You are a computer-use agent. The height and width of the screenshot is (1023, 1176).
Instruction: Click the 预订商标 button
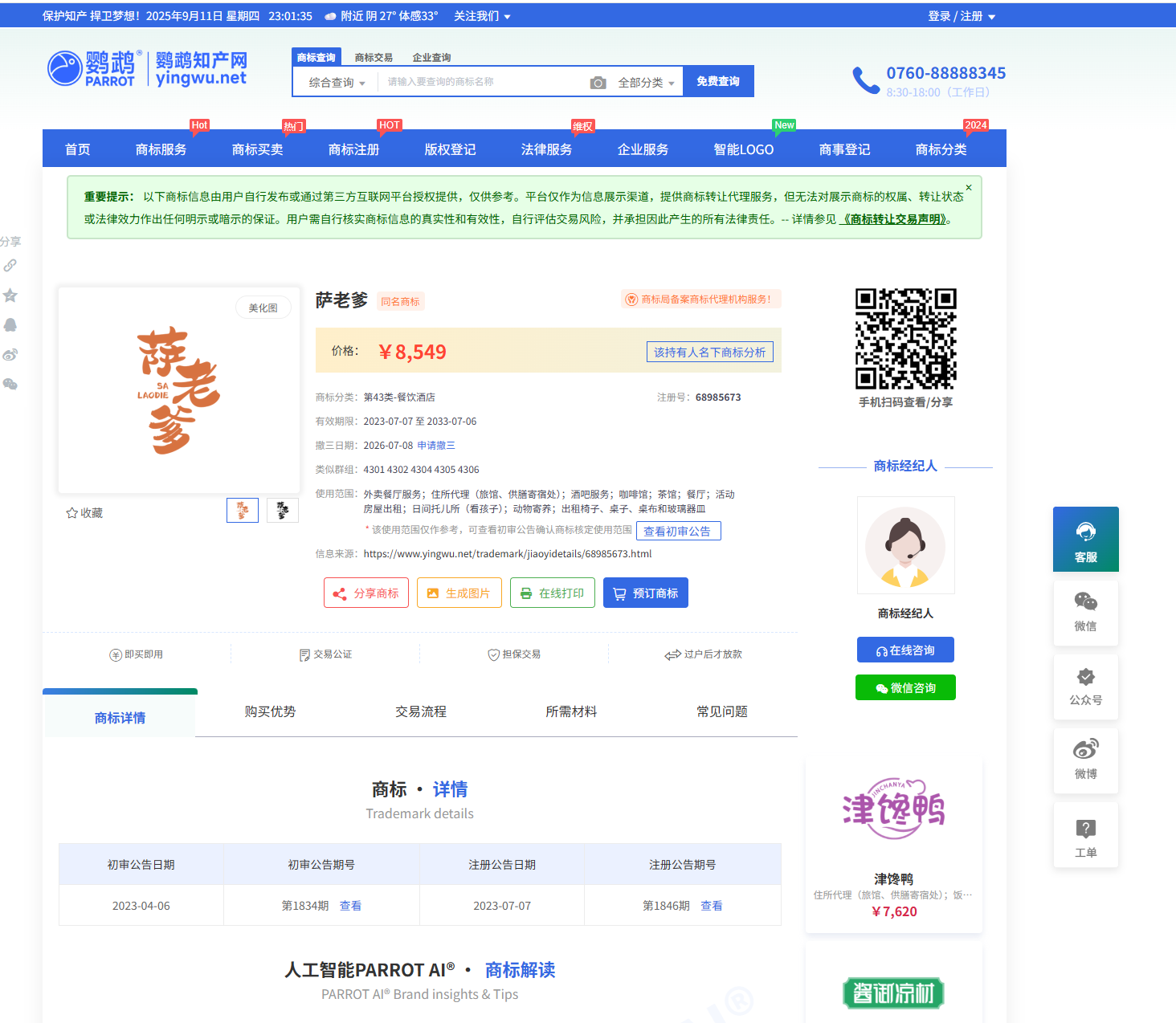click(645, 593)
